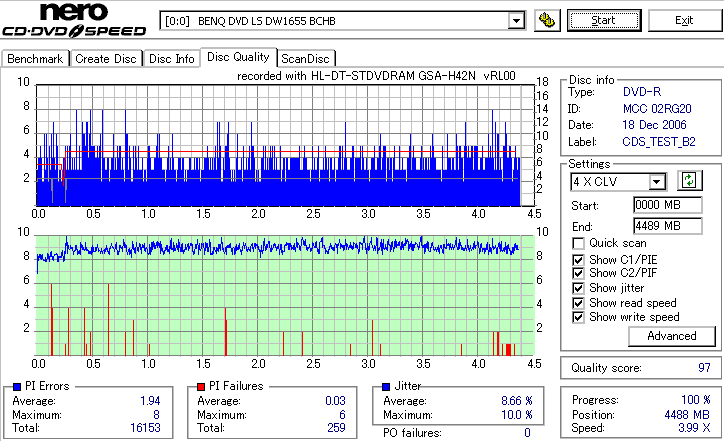Image resolution: width=724 pixels, height=441 pixels.
Task: Click the recorded with HL-DT-ST text
Action: 376,76
